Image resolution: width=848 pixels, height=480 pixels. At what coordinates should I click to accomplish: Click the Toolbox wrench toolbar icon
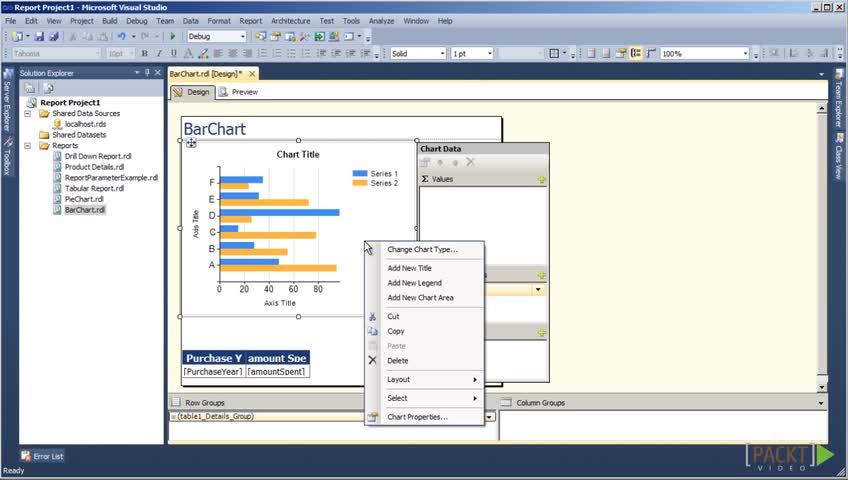coord(304,37)
